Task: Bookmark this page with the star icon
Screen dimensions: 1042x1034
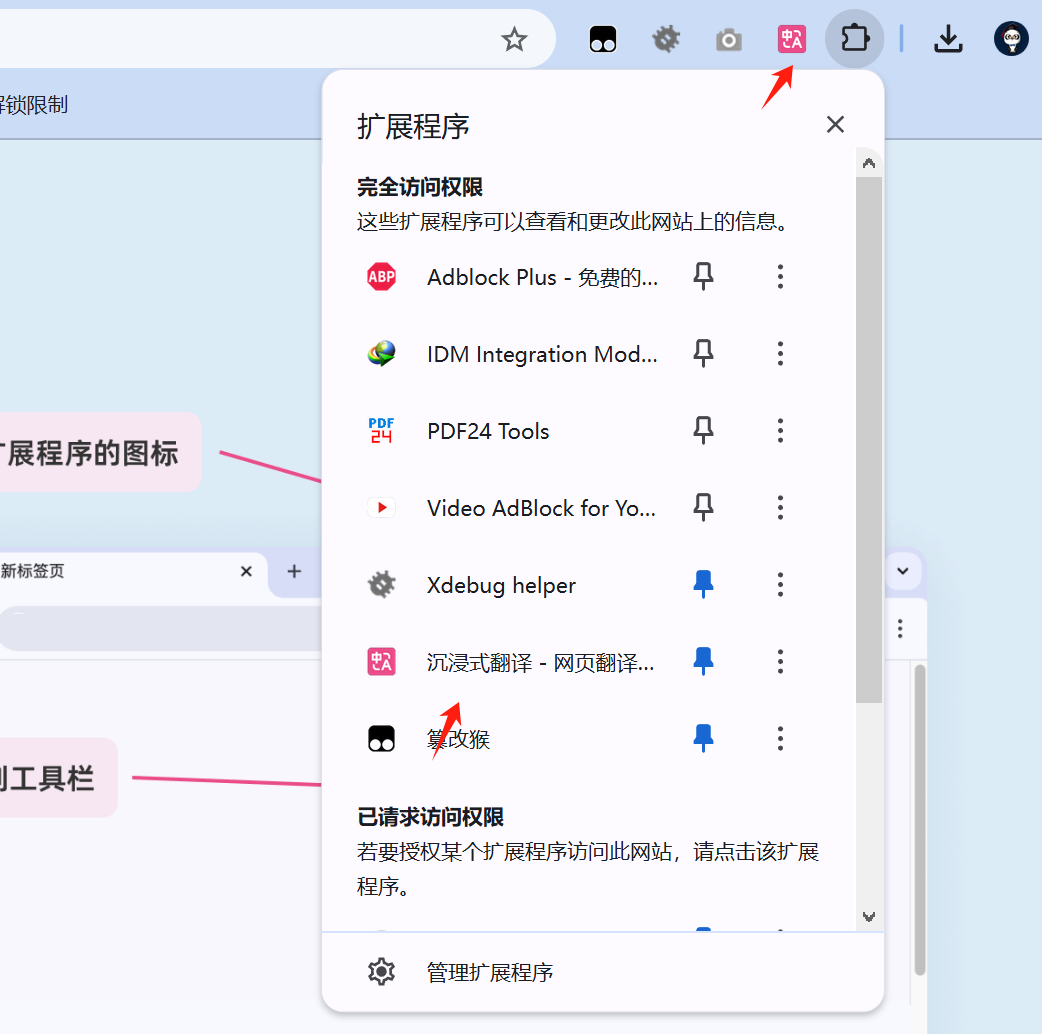Action: pos(514,39)
